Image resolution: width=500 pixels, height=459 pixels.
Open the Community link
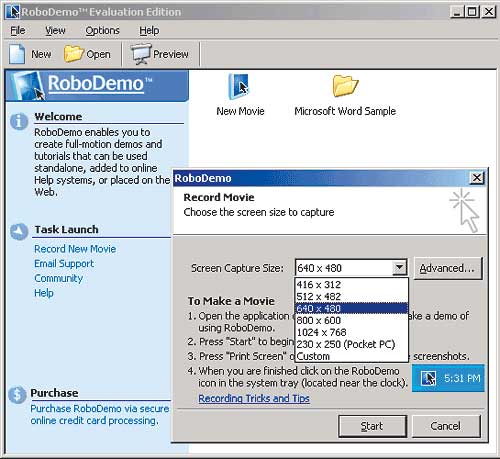(x=58, y=278)
